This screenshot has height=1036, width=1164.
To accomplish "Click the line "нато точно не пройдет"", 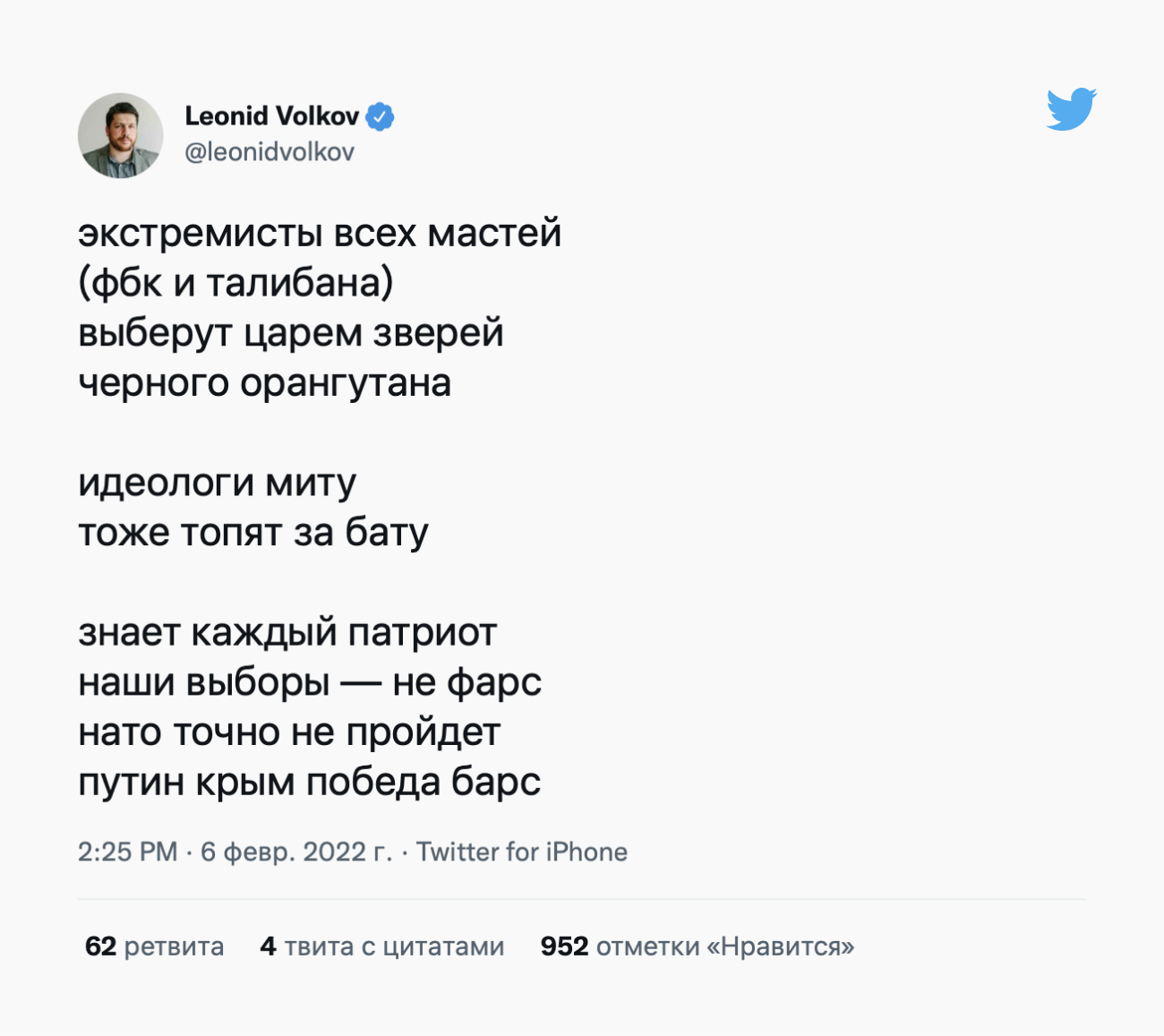I will [288, 732].
